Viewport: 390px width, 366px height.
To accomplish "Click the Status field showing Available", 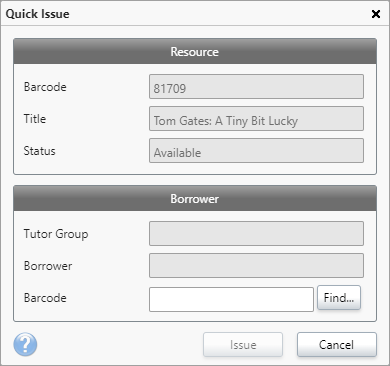I will pos(256,151).
